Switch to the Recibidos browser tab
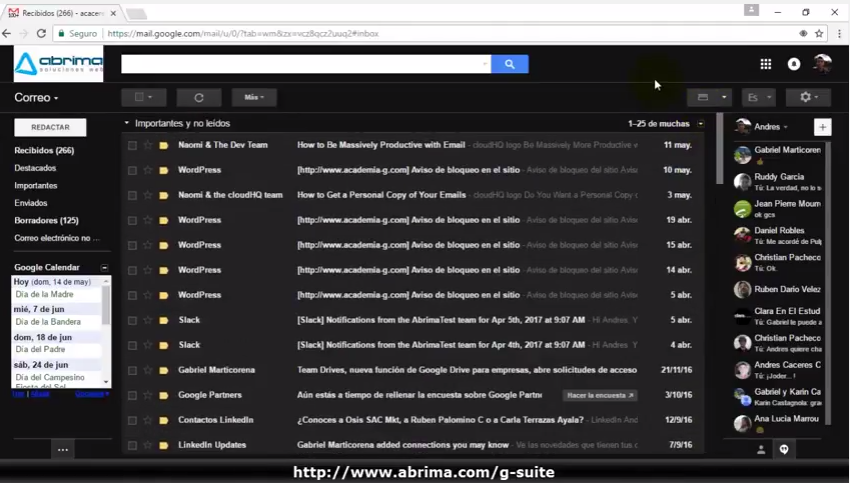Viewport: 850px width, 483px height. (x=63, y=13)
